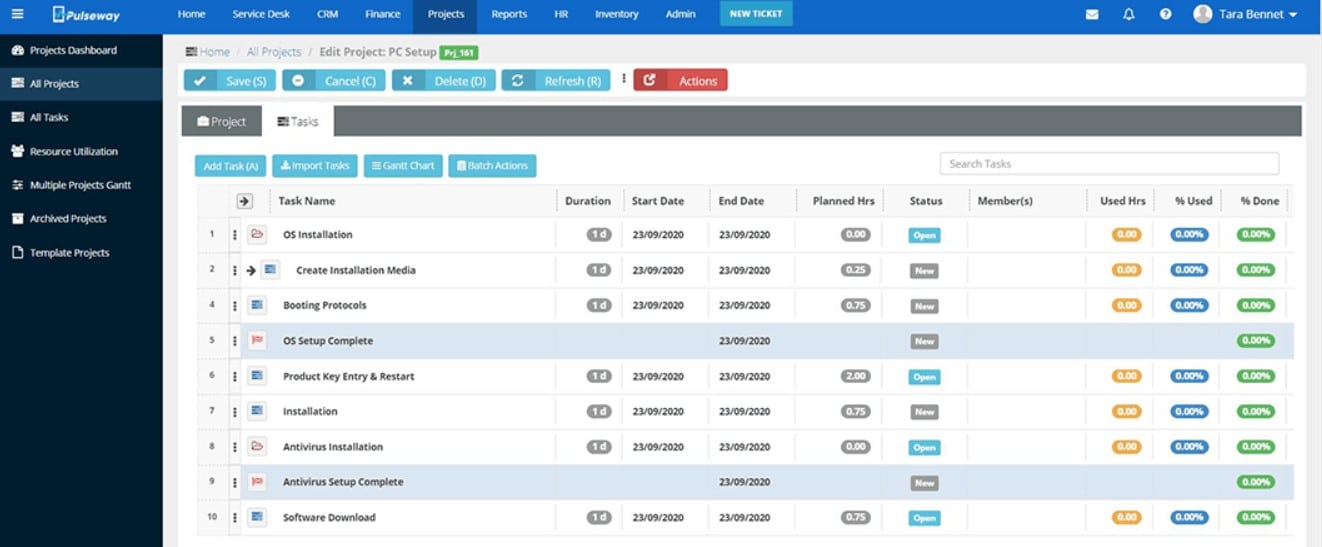The width and height of the screenshot is (1322, 547).
Task: Open Inventory menu
Action: click(616, 14)
